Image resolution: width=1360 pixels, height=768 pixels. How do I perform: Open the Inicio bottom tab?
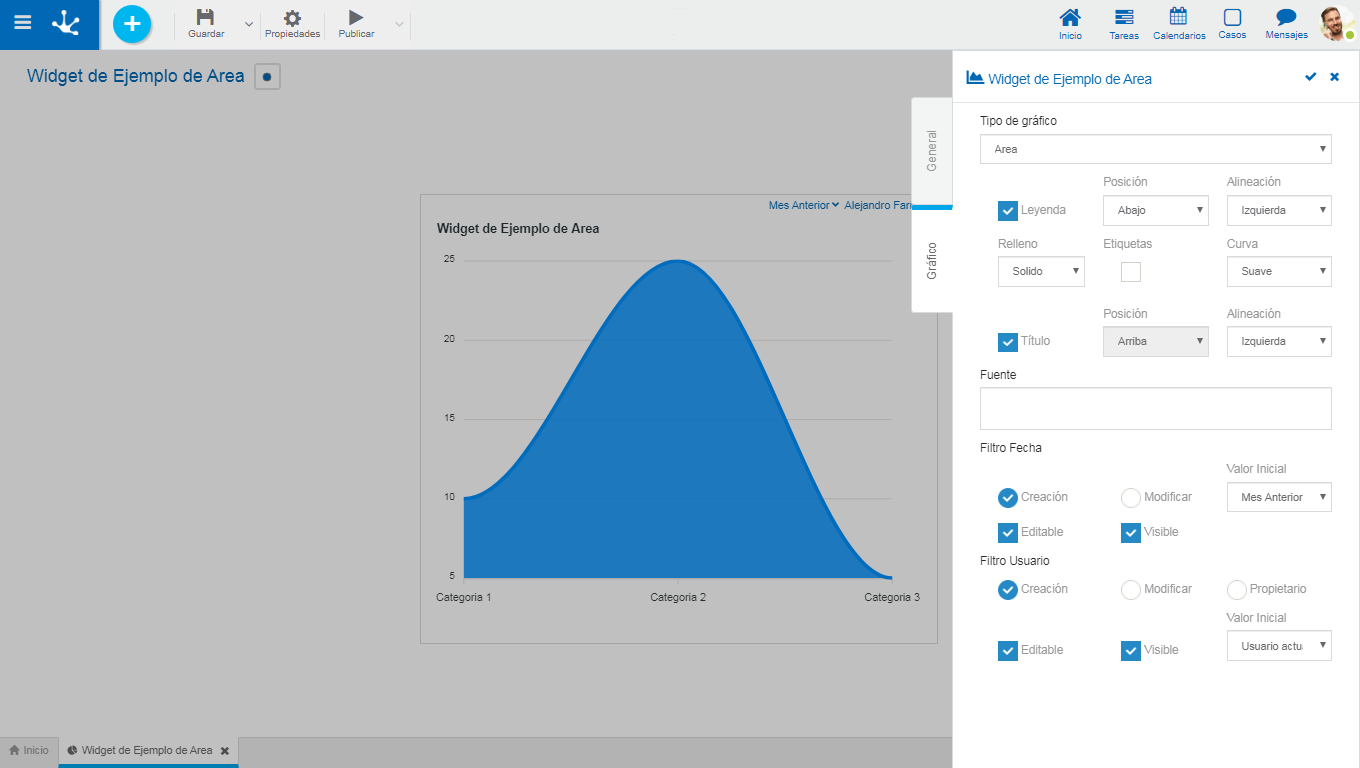[29, 750]
